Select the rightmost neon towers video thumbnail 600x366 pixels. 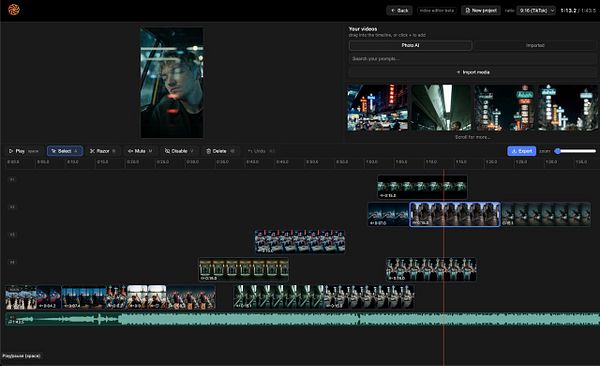point(568,108)
